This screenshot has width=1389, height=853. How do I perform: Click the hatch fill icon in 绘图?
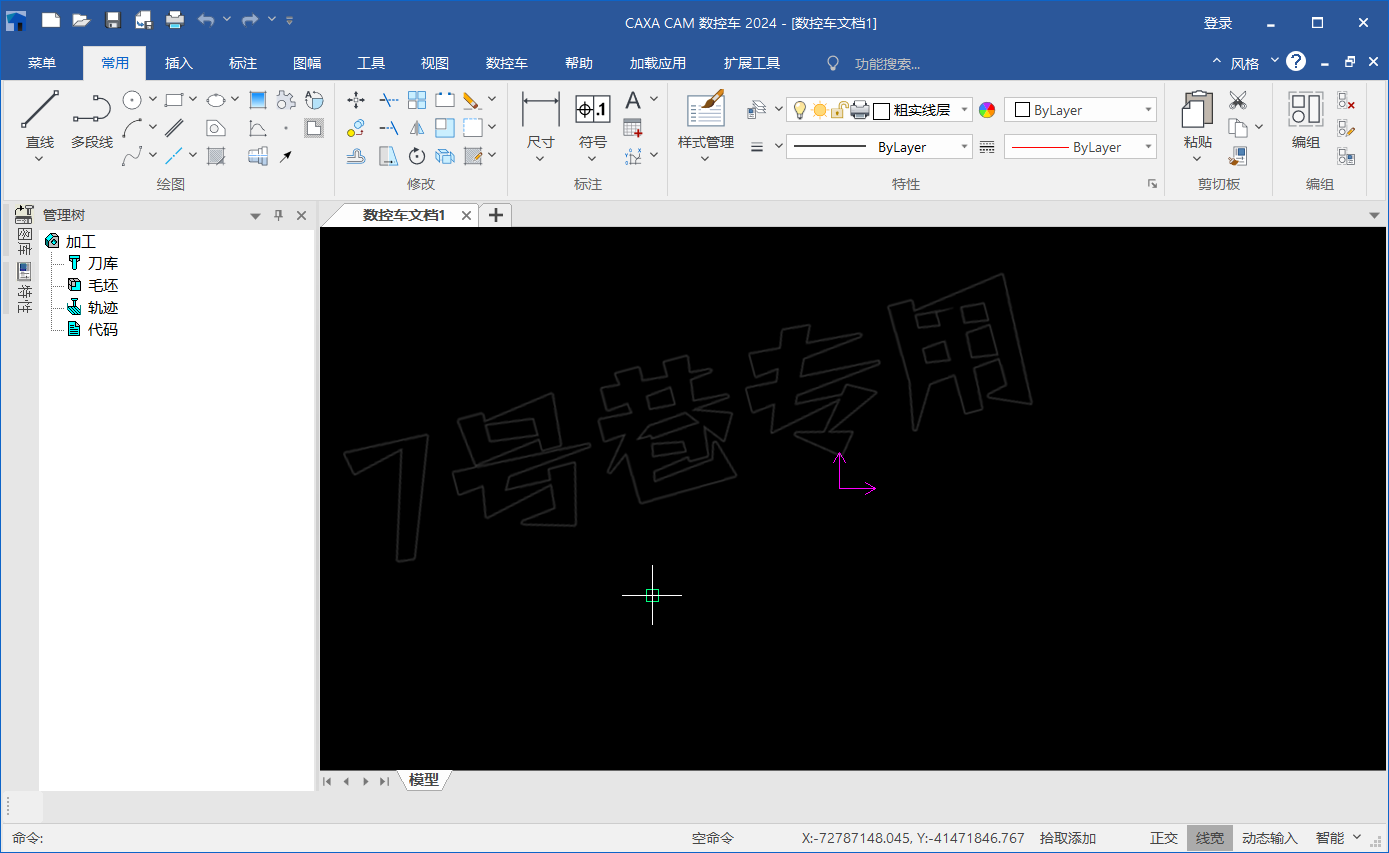point(216,156)
